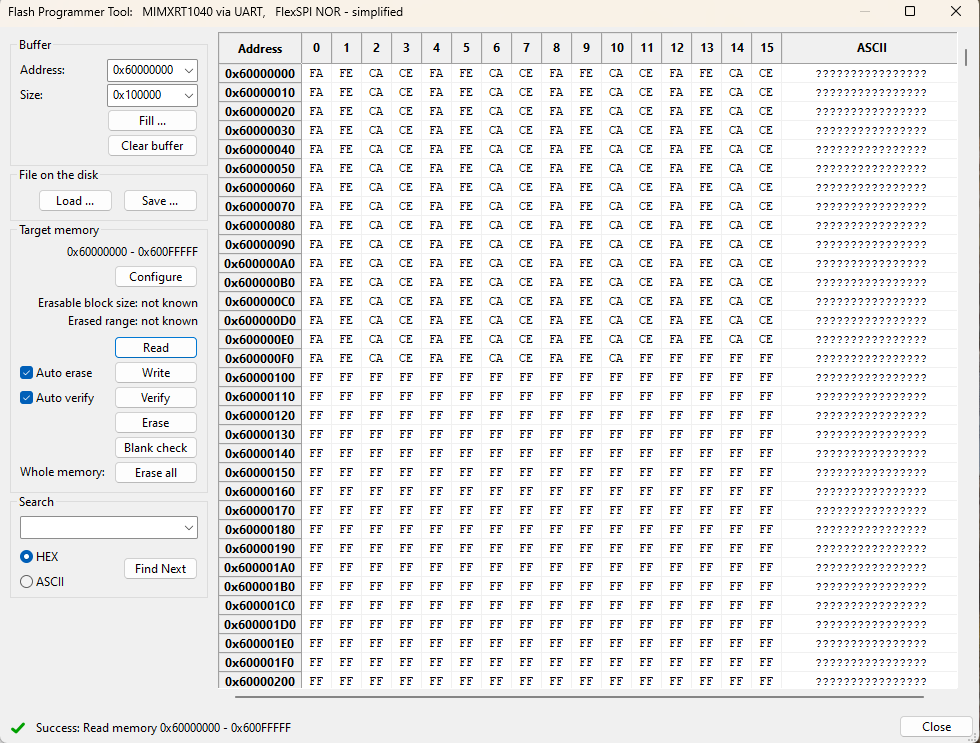Click the Erase button
Viewport: 980px width, 743px height.
click(x=155, y=422)
